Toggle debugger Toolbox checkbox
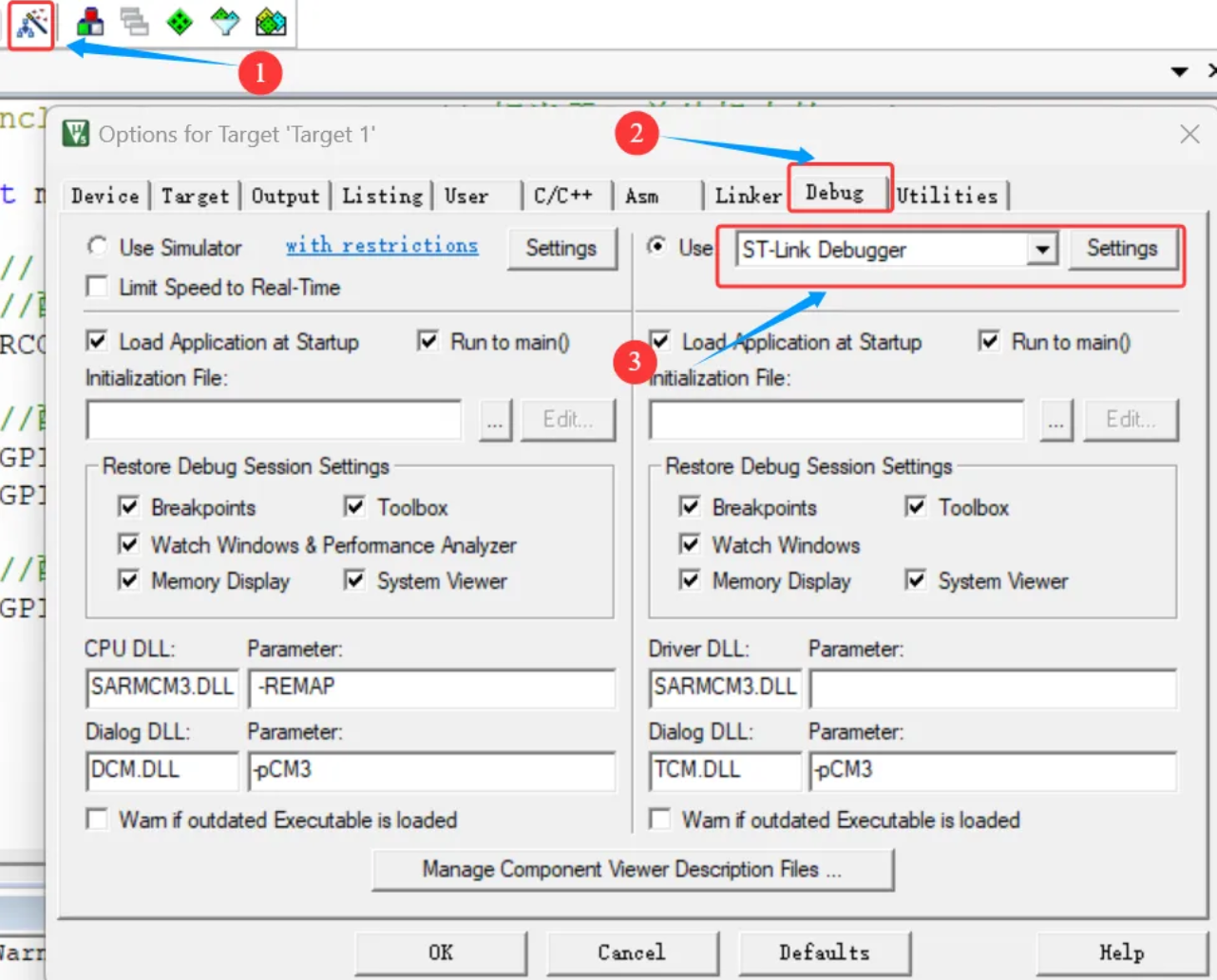Viewport: 1217px width, 980px height. point(916,506)
